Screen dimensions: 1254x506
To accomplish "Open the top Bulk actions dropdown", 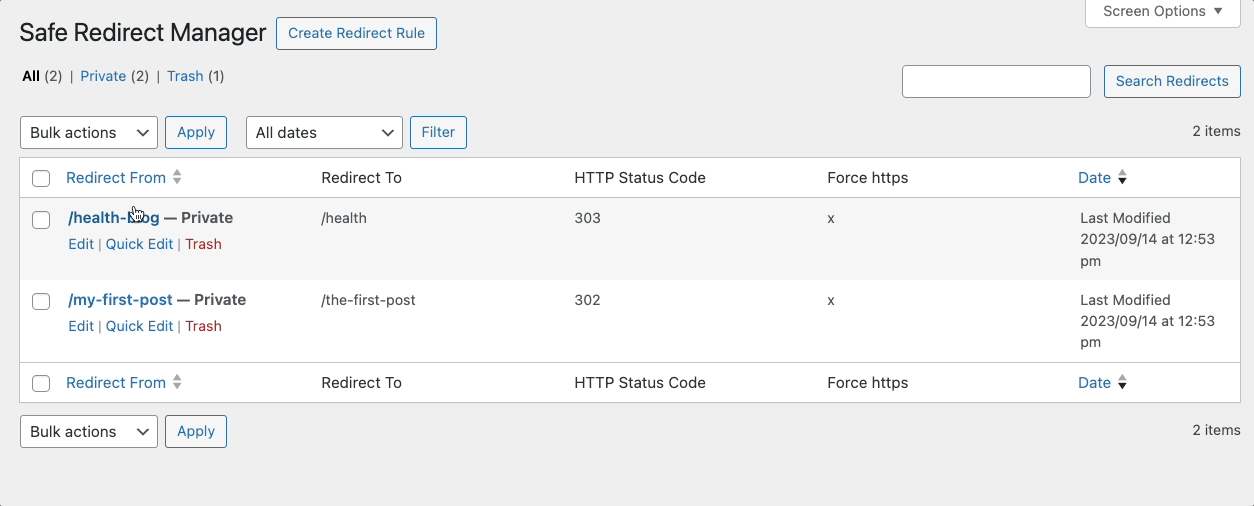I will coord(88,133).
